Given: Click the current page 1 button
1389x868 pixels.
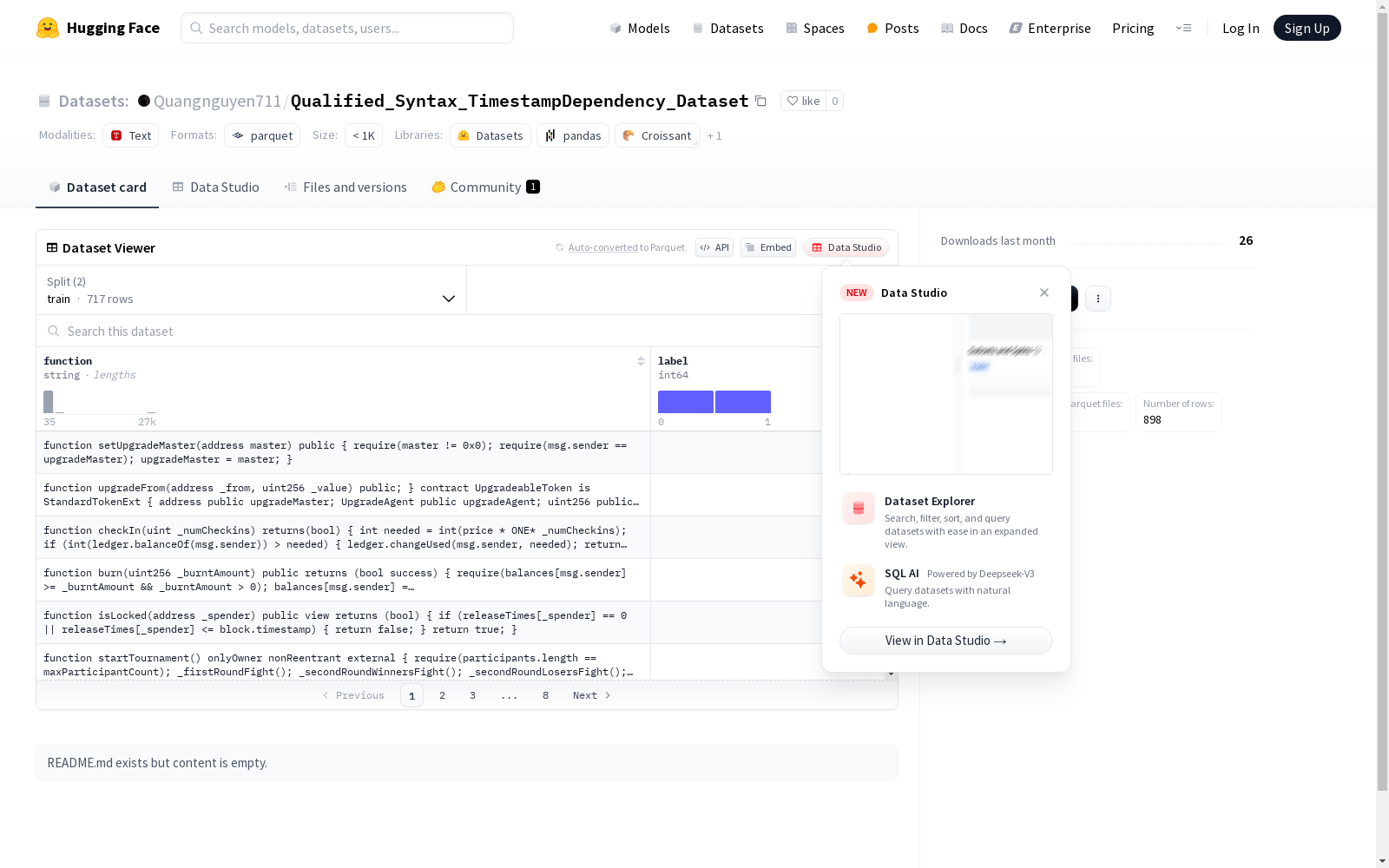Looking at the screenshot, I should [412, 695].
